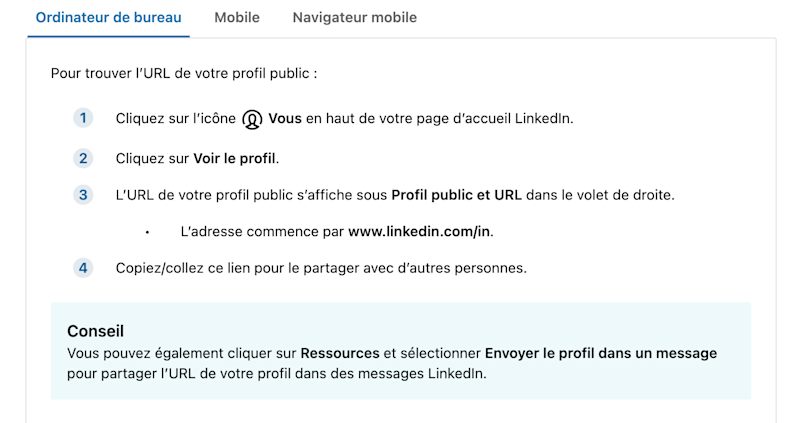Click the bullet point before L'adresse

[147, 232]
